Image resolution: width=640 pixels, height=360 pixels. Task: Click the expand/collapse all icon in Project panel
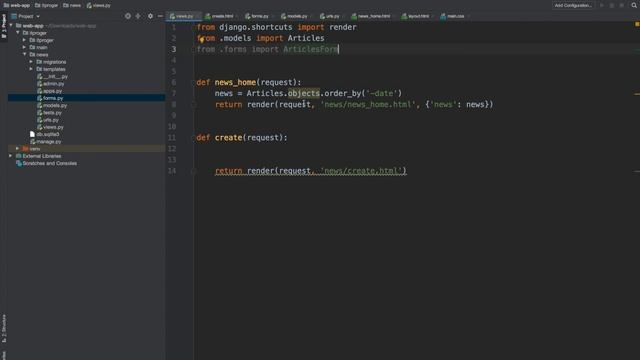coord(138,16)
